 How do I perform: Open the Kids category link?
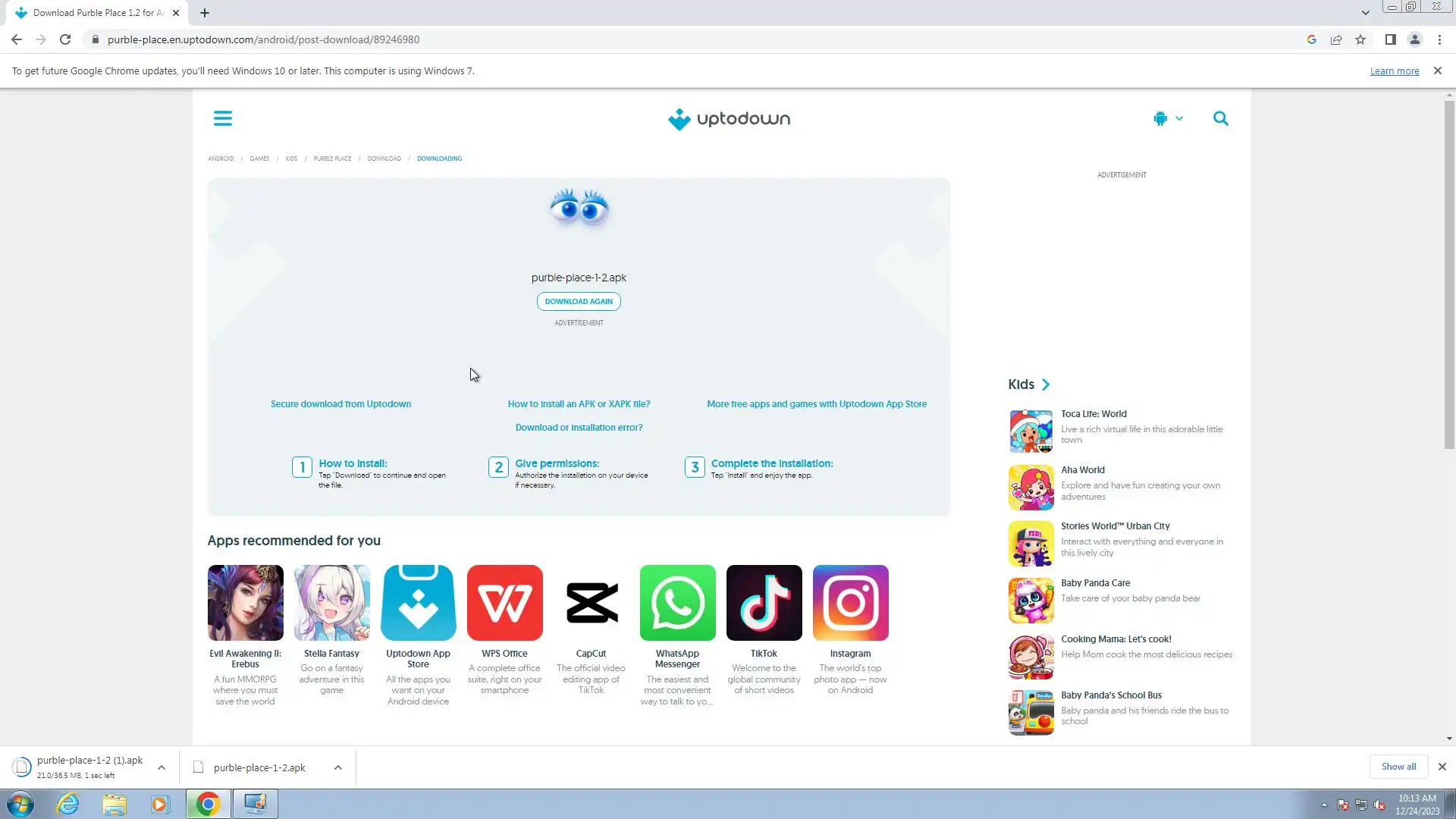click(x=1028, y=384)
